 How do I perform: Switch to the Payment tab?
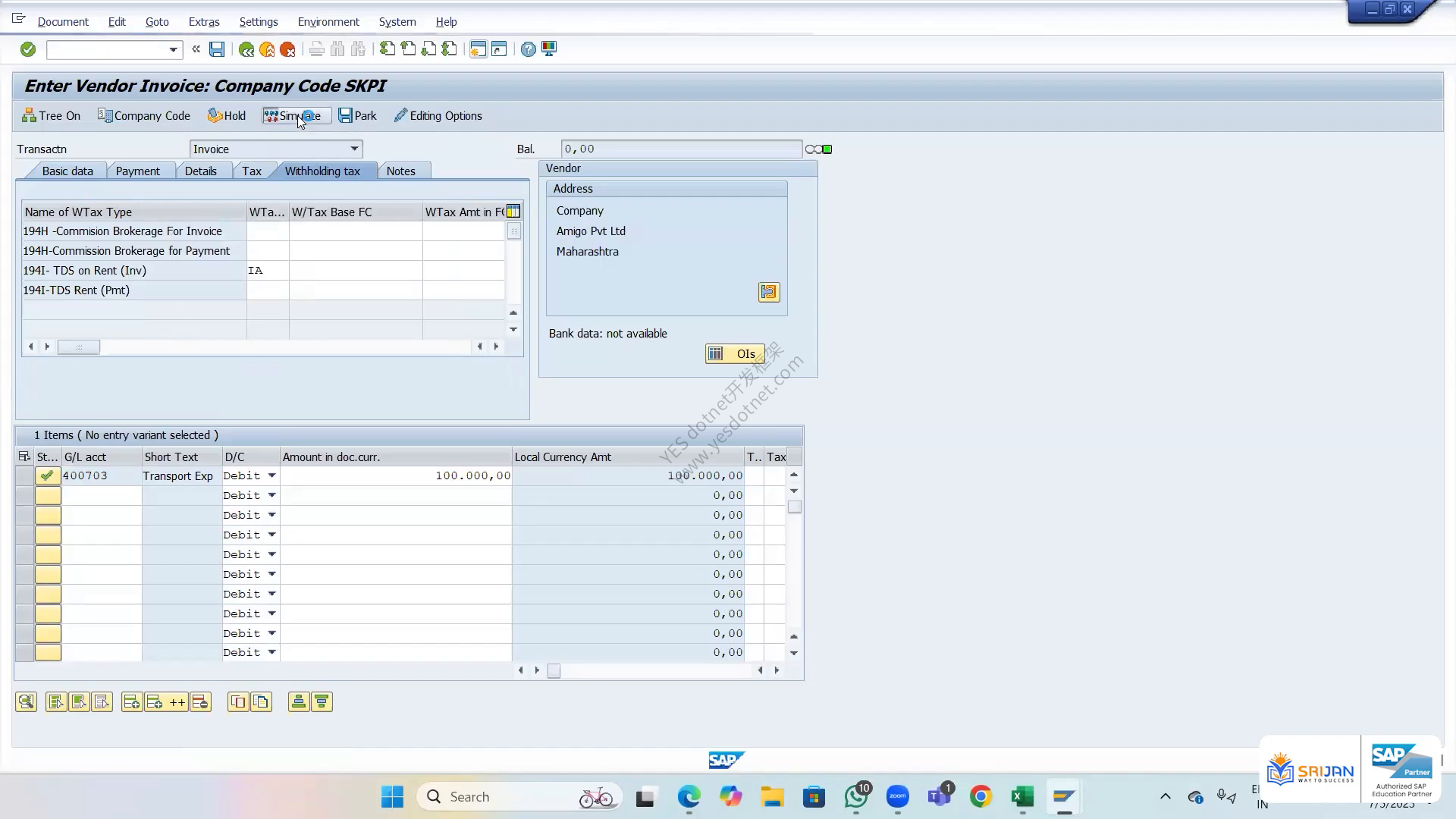(137, 171)
